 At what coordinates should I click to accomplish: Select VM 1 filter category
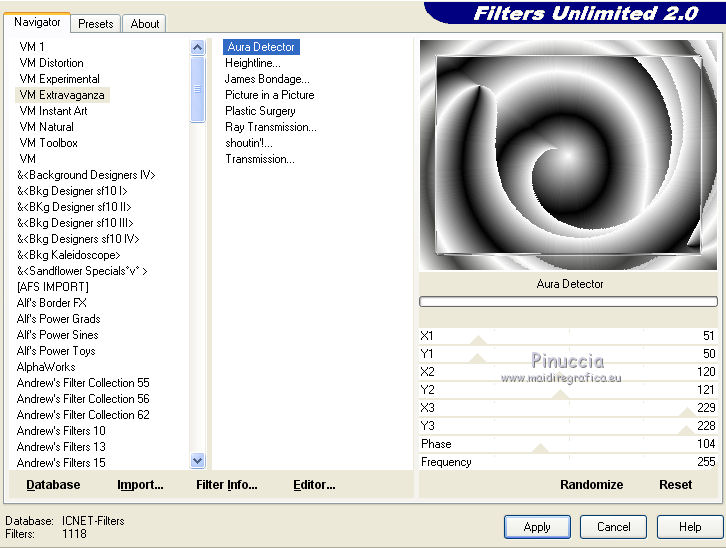tap(32, 47)
